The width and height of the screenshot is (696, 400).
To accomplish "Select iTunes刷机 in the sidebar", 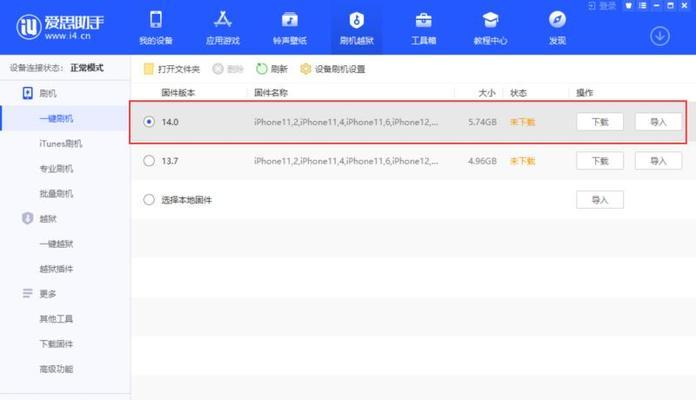I will coord(61,143).
